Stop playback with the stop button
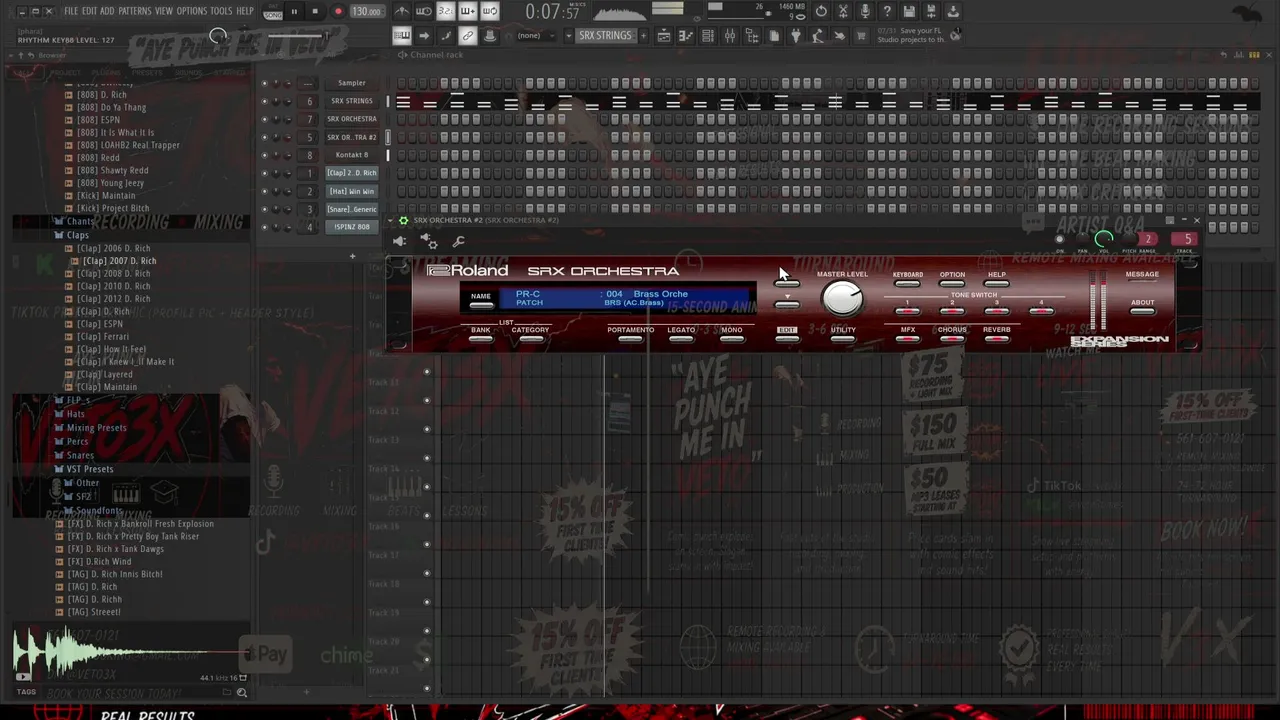Viewport: 1280px width, 720px height. [315, 12]
